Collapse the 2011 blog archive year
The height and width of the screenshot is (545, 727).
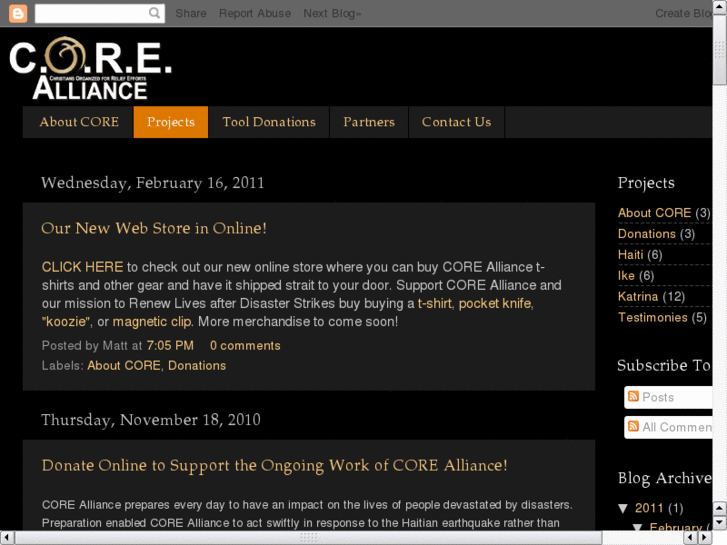pyautogui.click(x=623, y=508)
